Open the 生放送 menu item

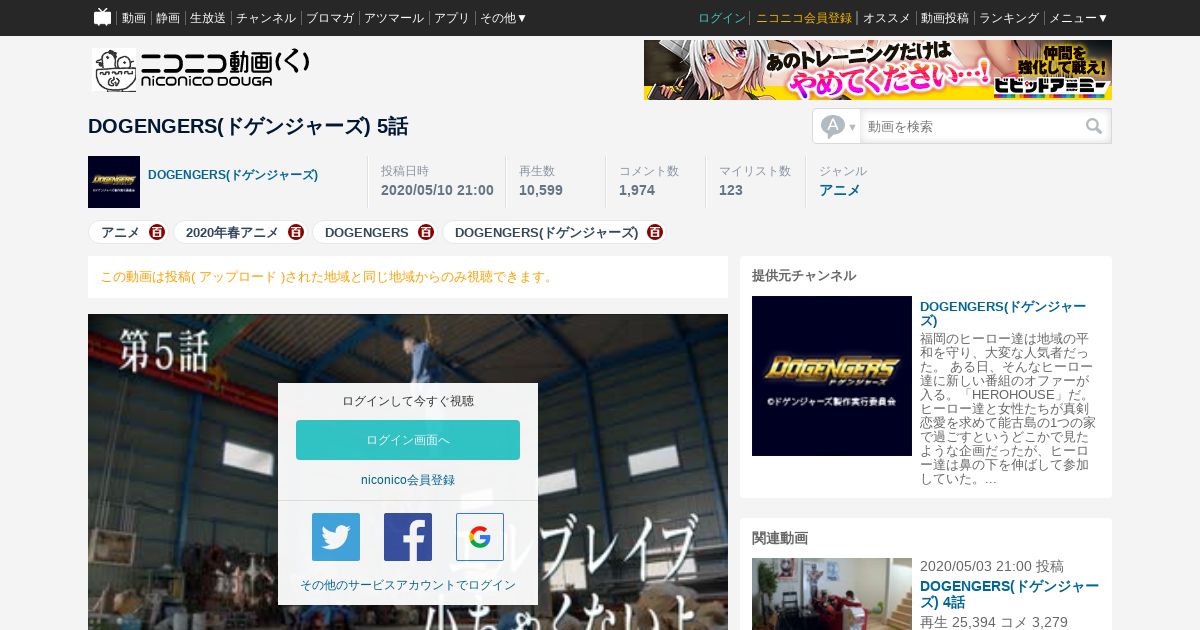(x=208, y=18)
